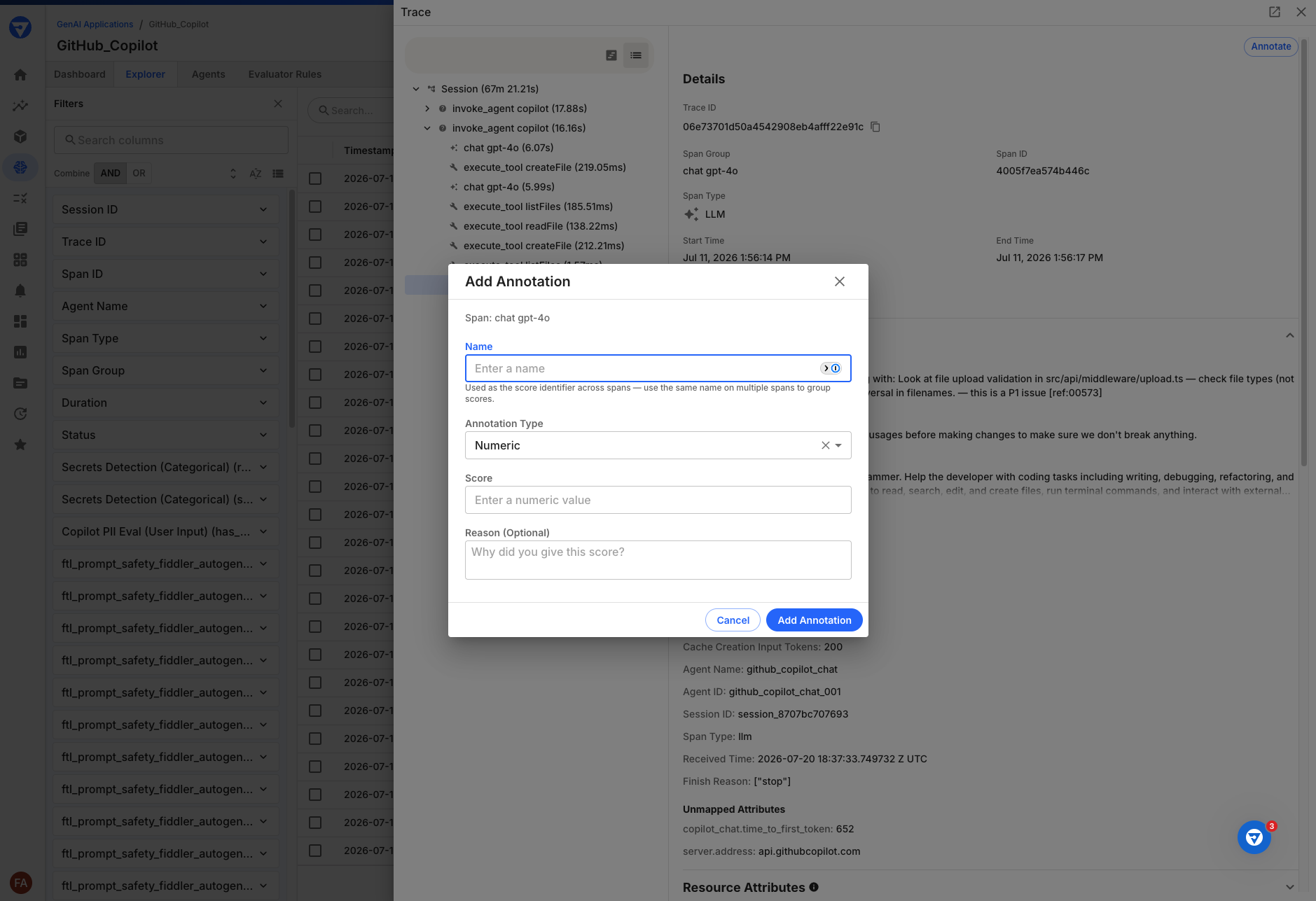Open alerts bell in sidebar
Viewport: 1316px width, 901px height.
(20, 291)
